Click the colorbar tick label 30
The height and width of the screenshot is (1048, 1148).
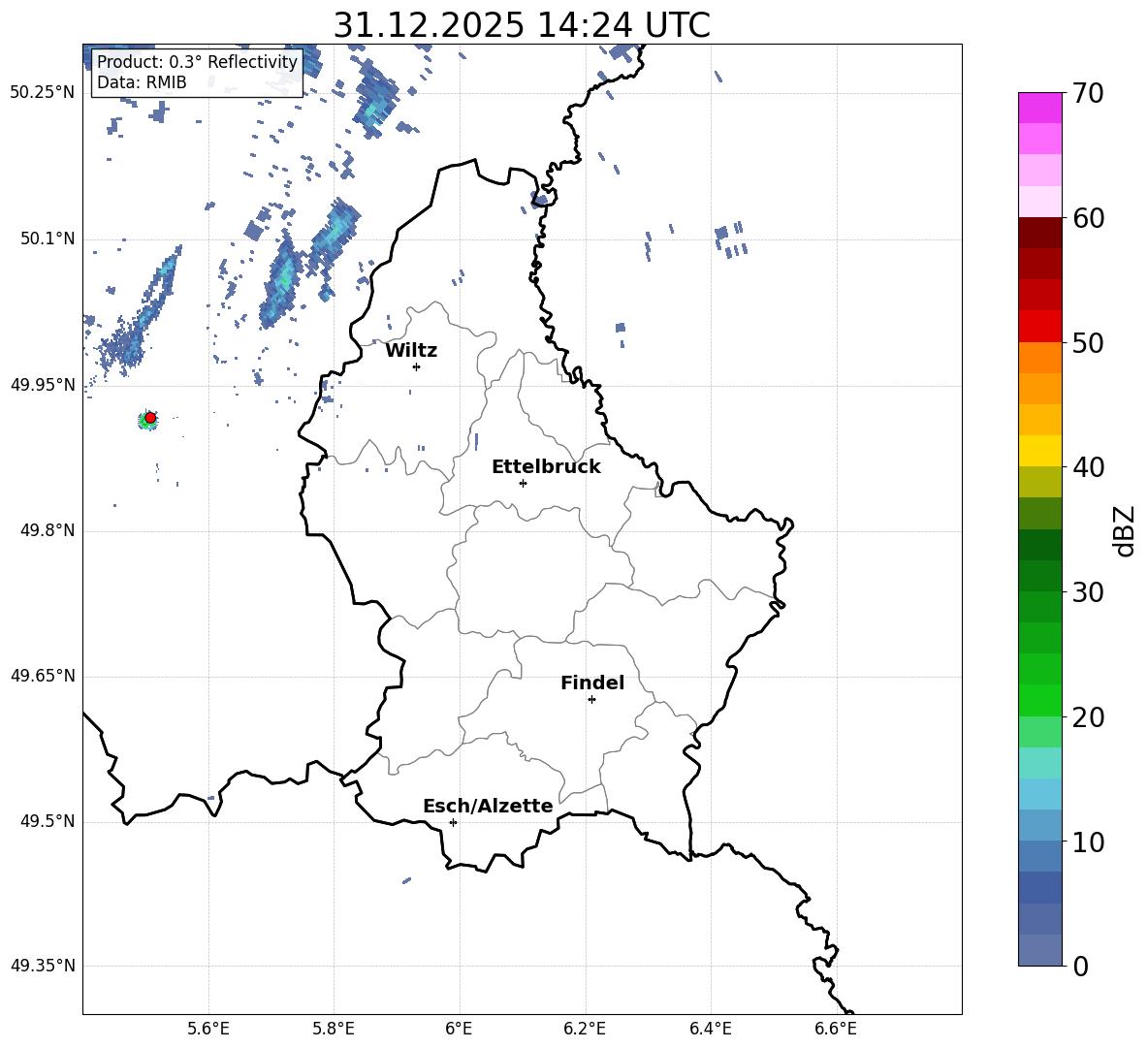1089,592
